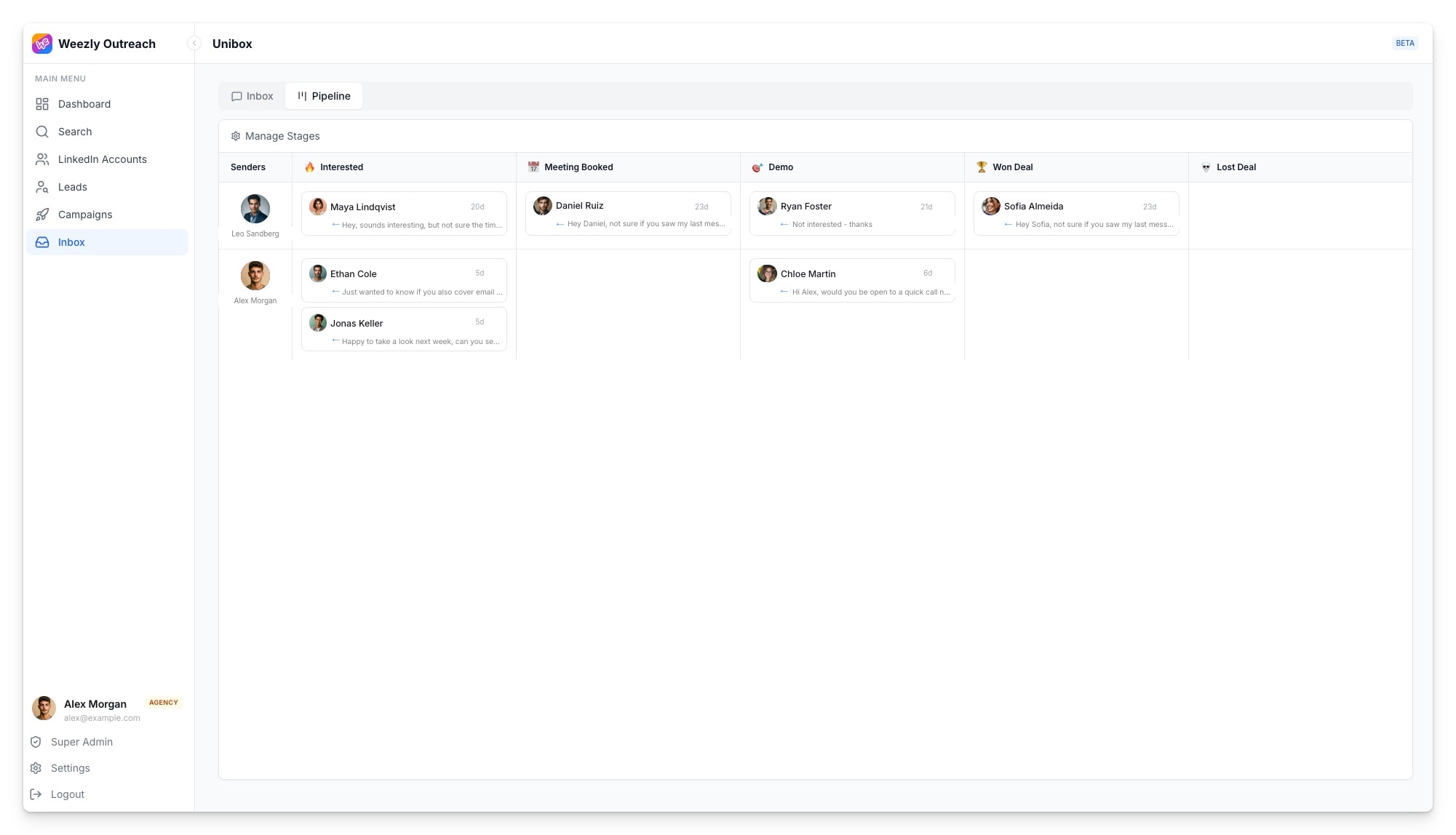Click Maya Lindqvist's profile photo
The height and width of the screenshot is (835, 1456).
click(x=318, y=207)
